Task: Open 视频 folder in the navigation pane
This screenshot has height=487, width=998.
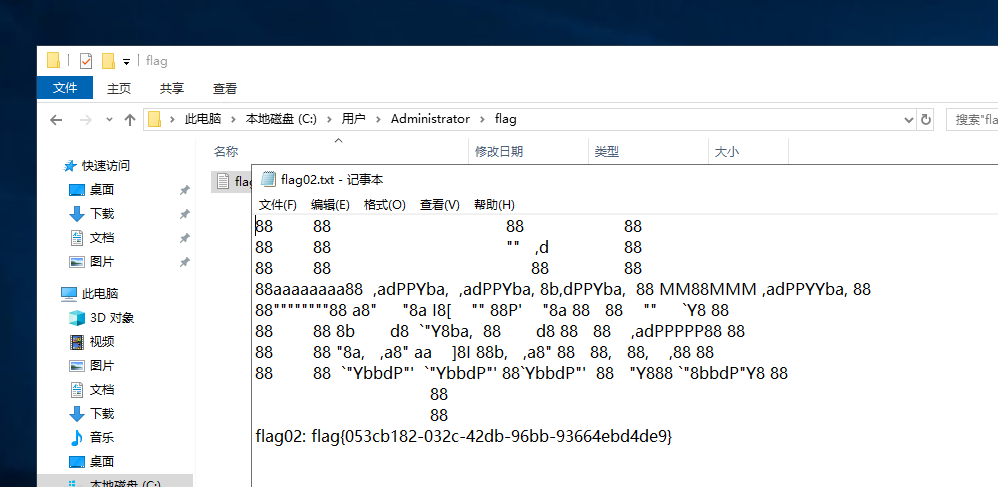Action: click(102, 342)
